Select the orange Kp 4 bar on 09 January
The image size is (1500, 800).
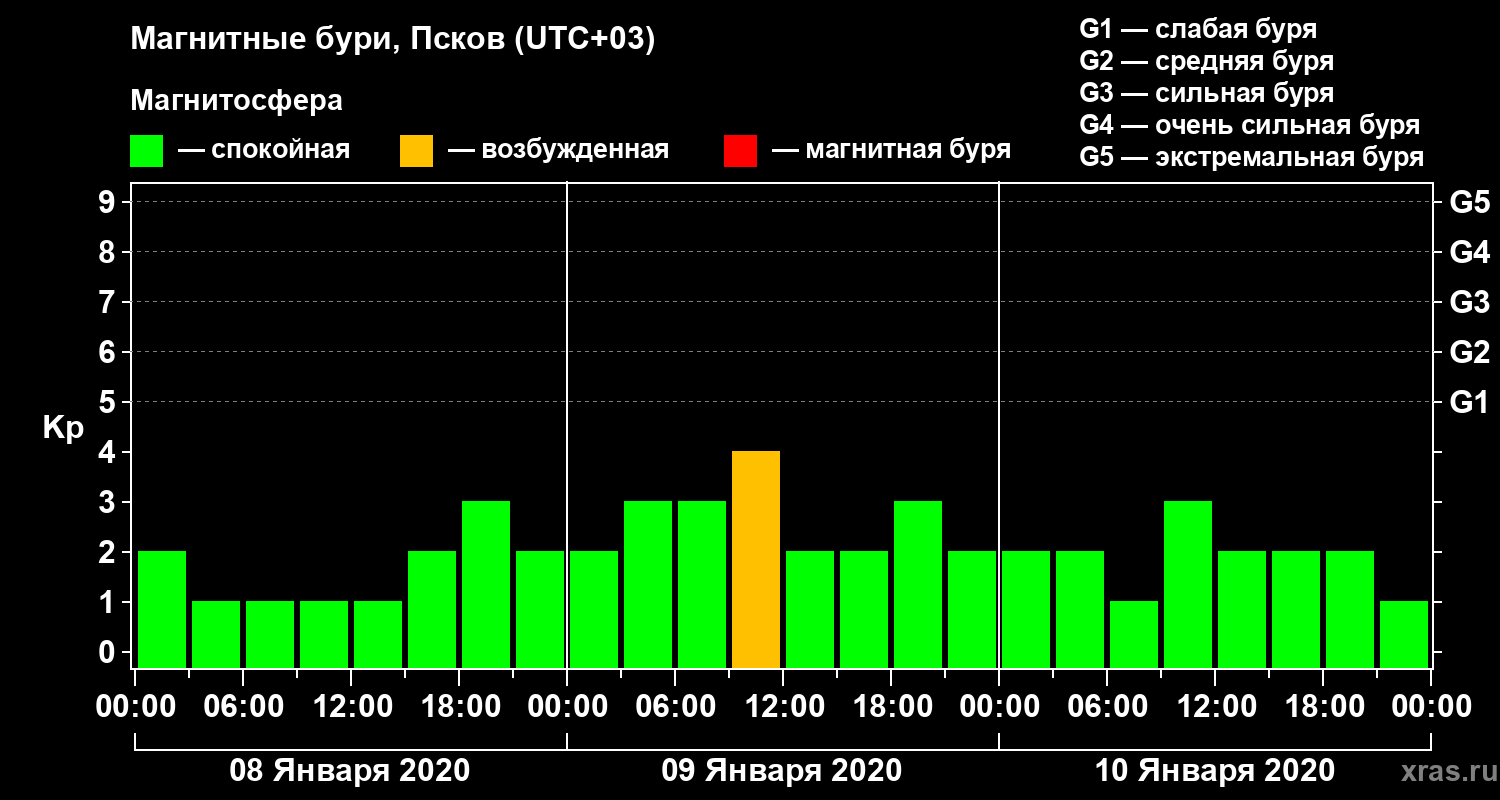[x=756, y=560]
